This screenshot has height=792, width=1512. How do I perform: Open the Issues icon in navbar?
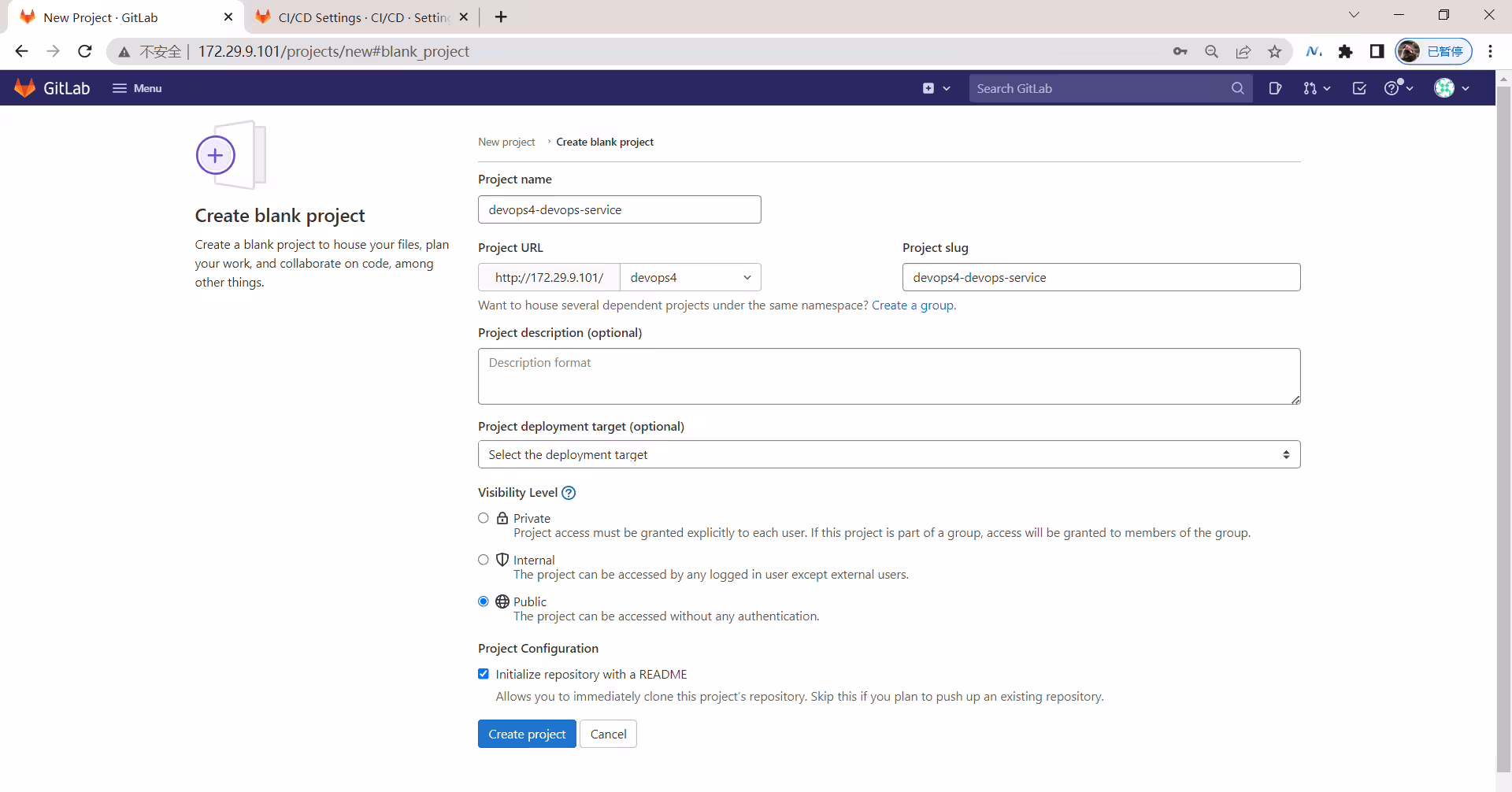point(1275,88)
